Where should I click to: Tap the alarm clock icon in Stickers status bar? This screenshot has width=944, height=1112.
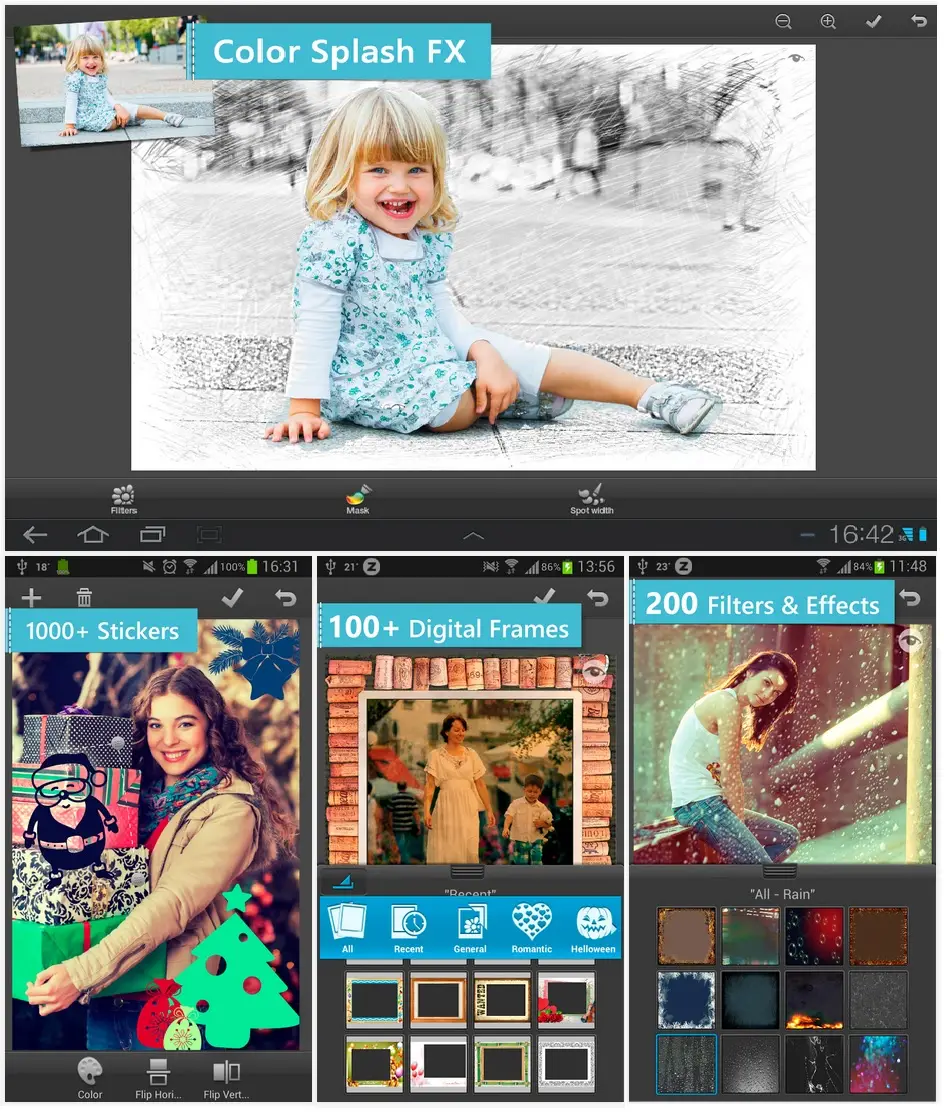click(x=170, y=567)
